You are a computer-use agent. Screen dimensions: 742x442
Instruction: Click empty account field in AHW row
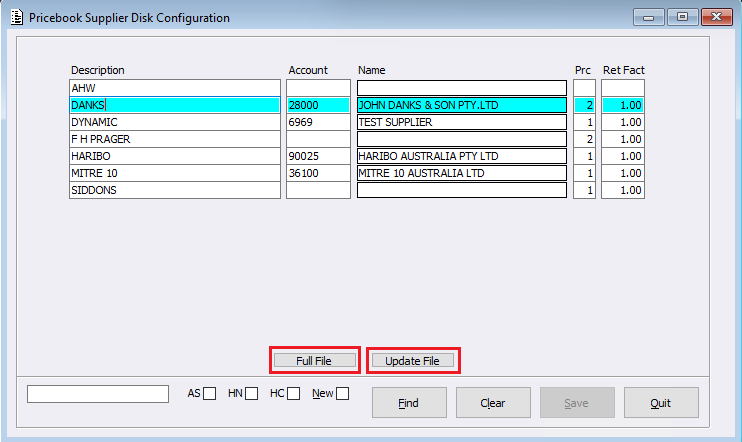pos(318,88)
